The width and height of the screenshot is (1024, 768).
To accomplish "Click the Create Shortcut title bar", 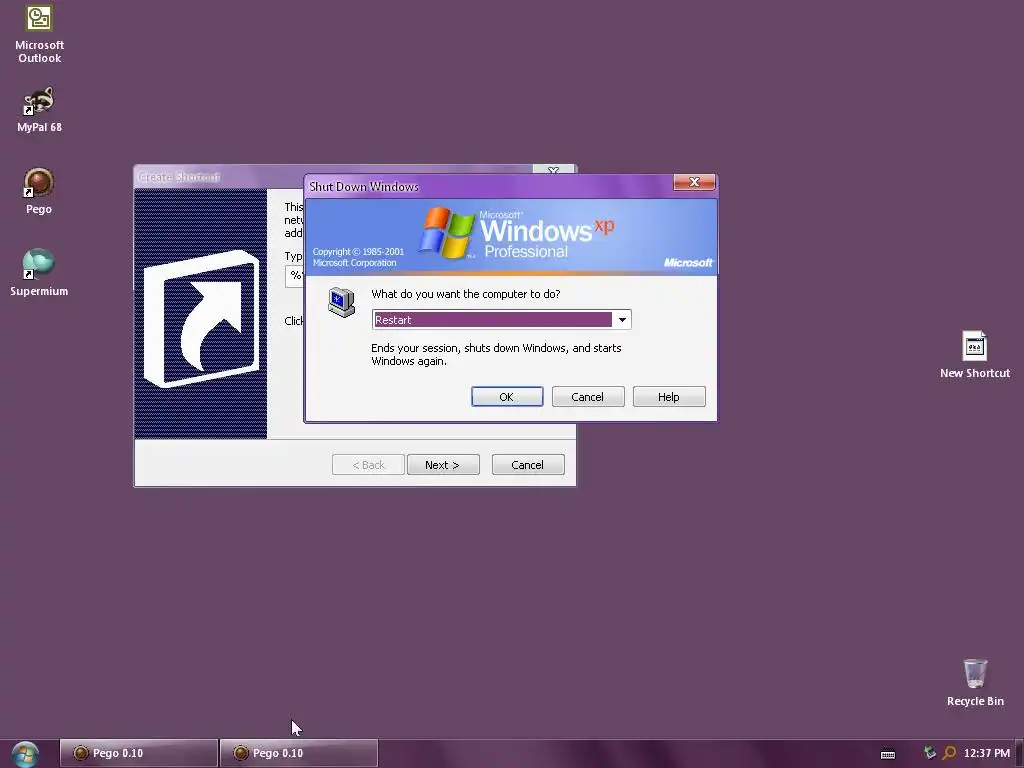I will (219, 176).
